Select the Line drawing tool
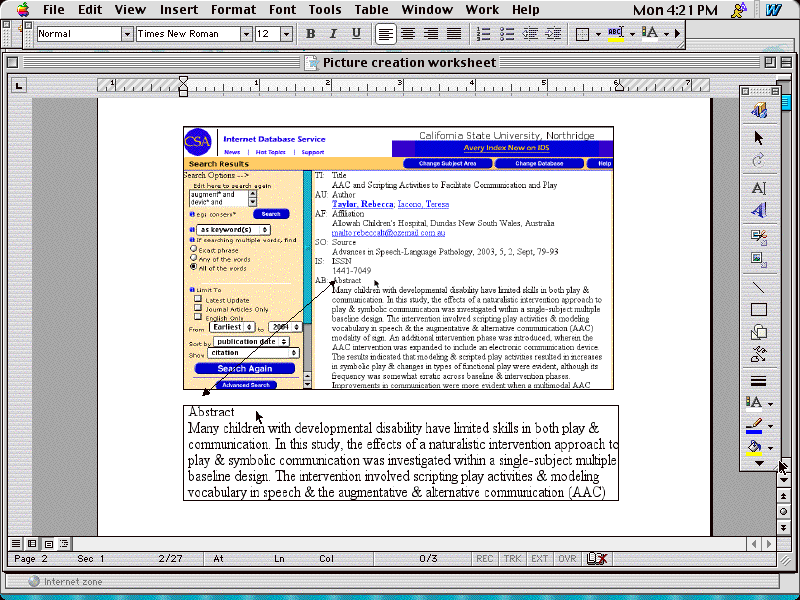Image resolution: width=800 pixels, height=600 pixels. 759,288
